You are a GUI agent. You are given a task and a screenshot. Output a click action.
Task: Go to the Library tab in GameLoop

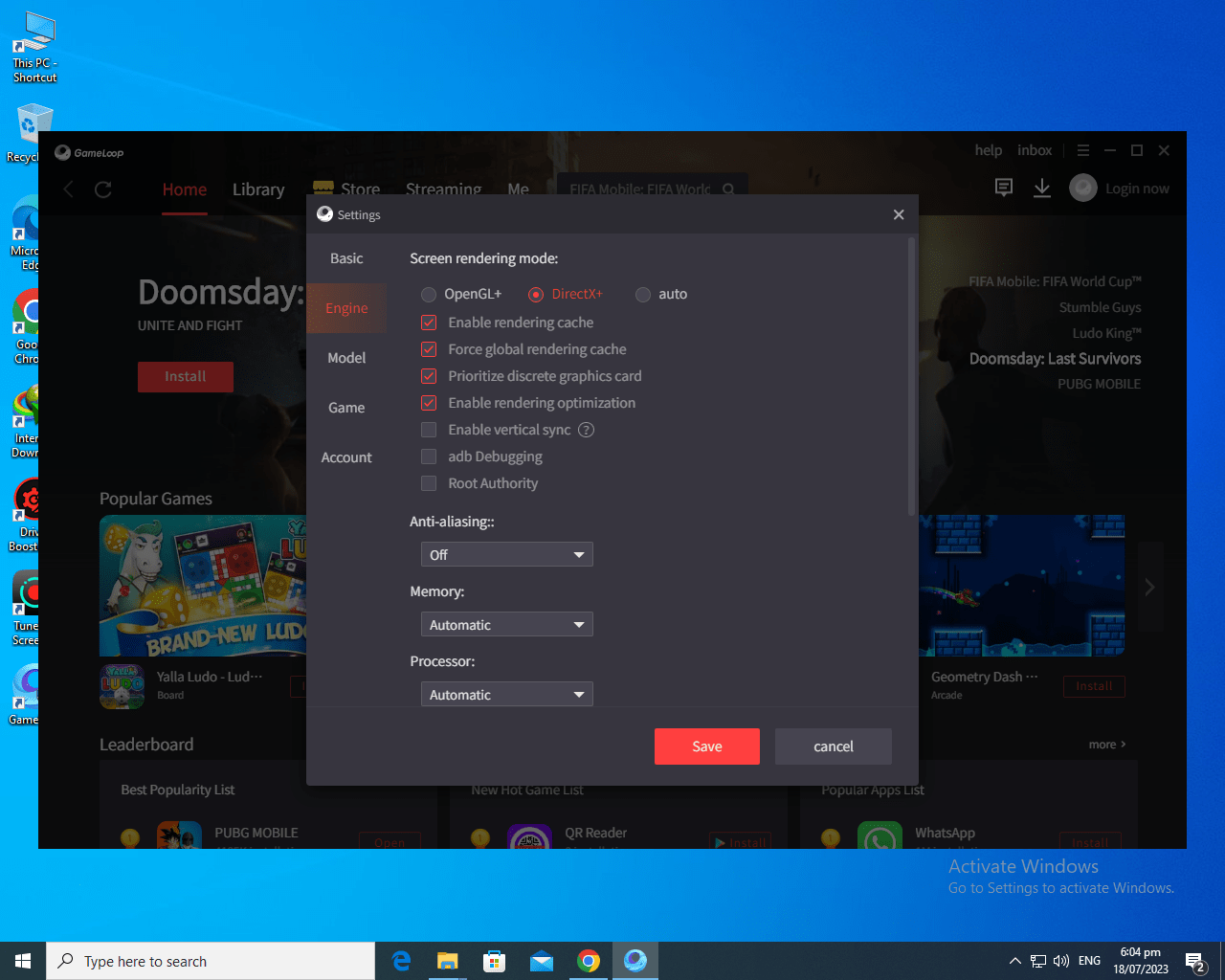click(258, 189)
